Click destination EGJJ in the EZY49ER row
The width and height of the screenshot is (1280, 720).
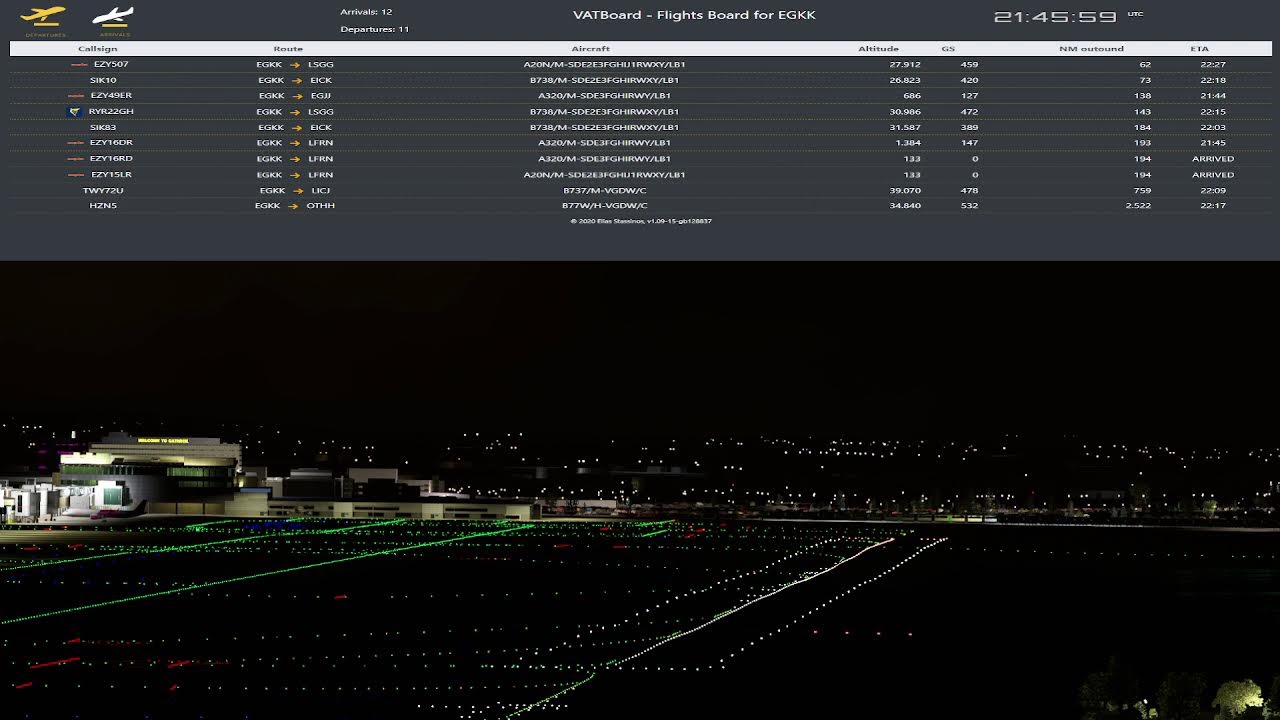321,96
